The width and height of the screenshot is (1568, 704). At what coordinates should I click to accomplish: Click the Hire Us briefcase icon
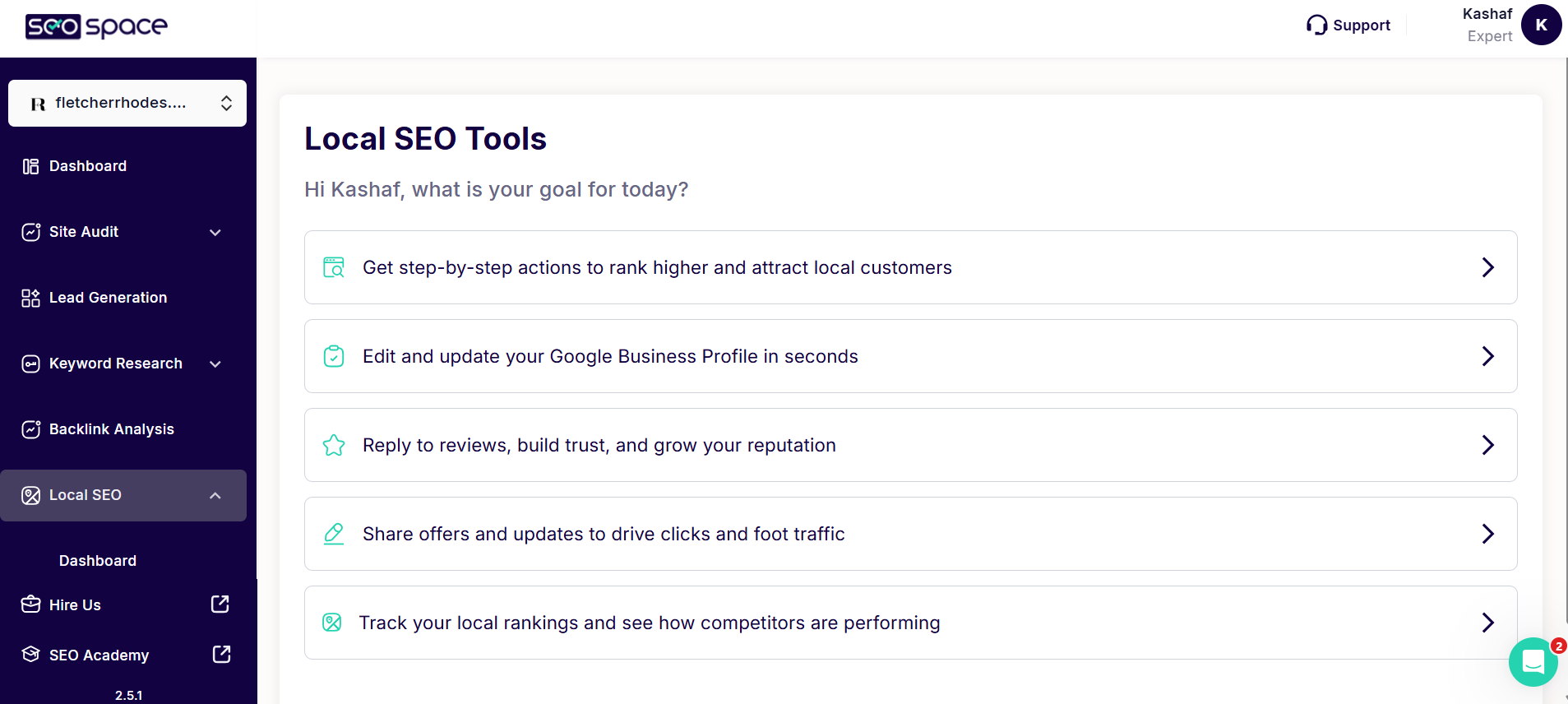click(x=30, y=604)
